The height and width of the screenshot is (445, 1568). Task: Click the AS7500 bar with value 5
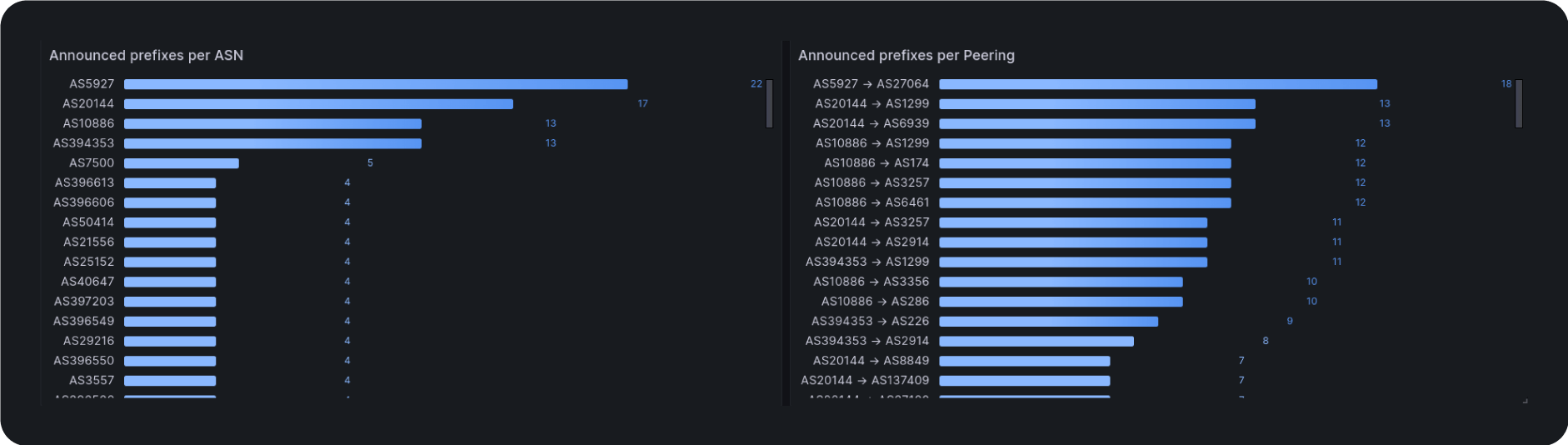point(182,163)
